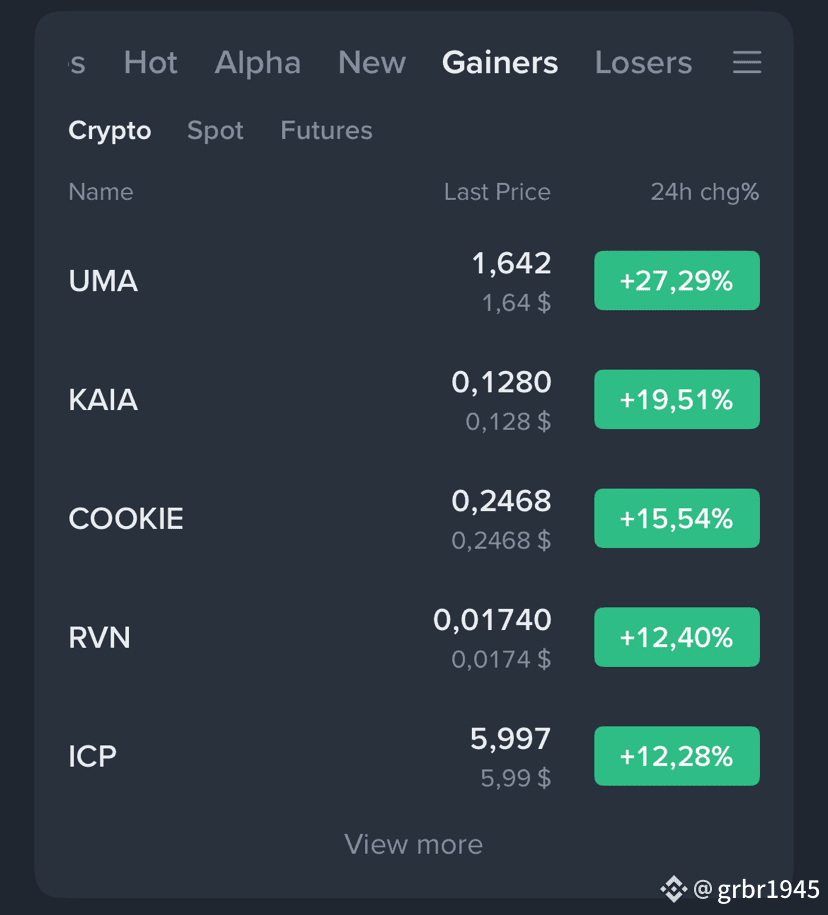The image size is (828, 915).
Task: Open the hamburger menu icon
Action: [747, 62]
